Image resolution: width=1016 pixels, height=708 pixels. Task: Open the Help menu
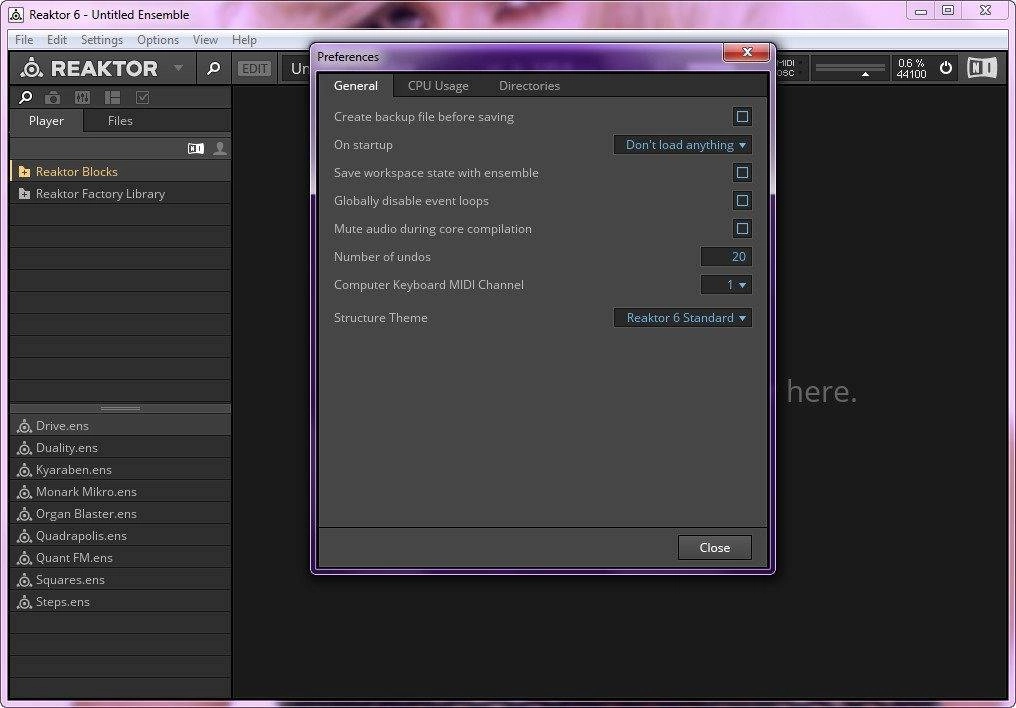point(244,40)
